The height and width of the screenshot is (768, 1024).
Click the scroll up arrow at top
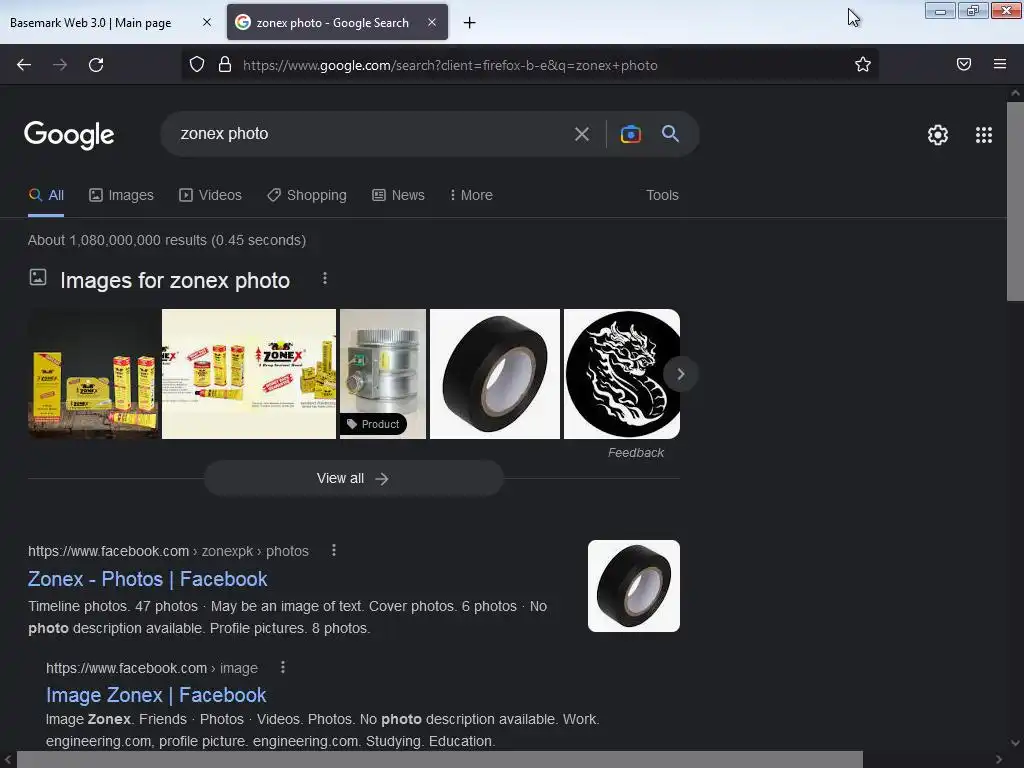1015,93
